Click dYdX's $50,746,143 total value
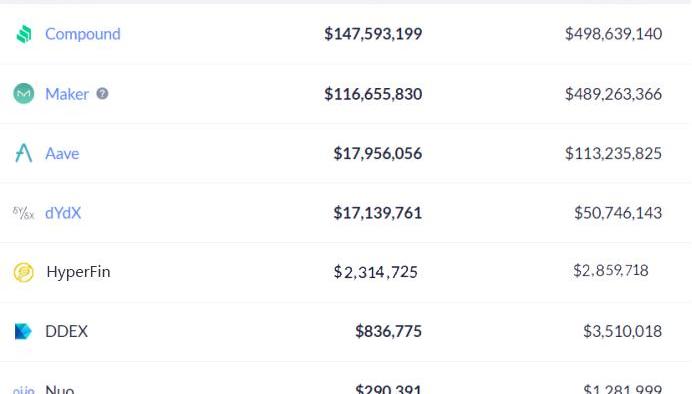Screen dimensions: 692x394 tap(618, 213)
